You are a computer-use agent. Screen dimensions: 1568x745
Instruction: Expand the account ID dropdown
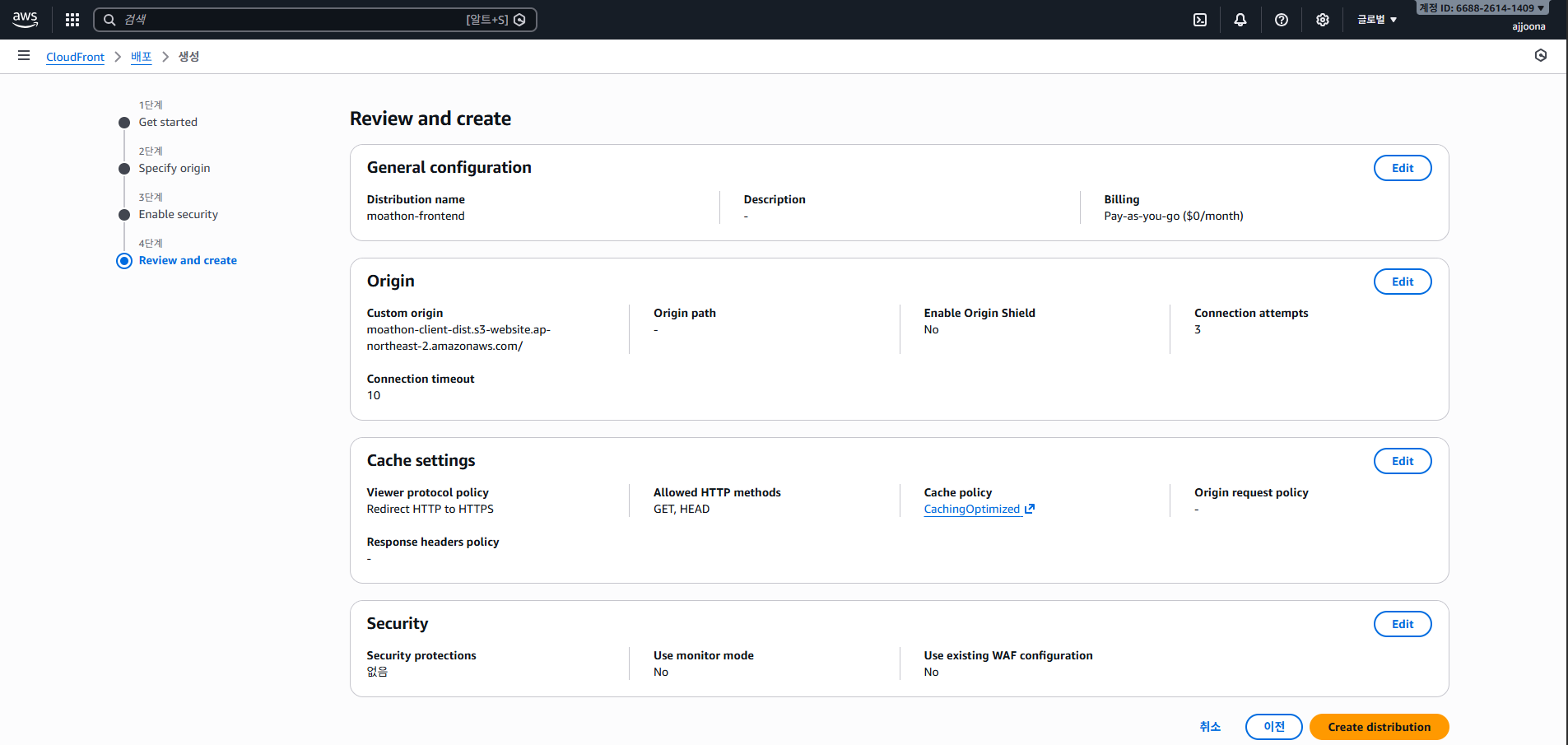pos(1482,8)
